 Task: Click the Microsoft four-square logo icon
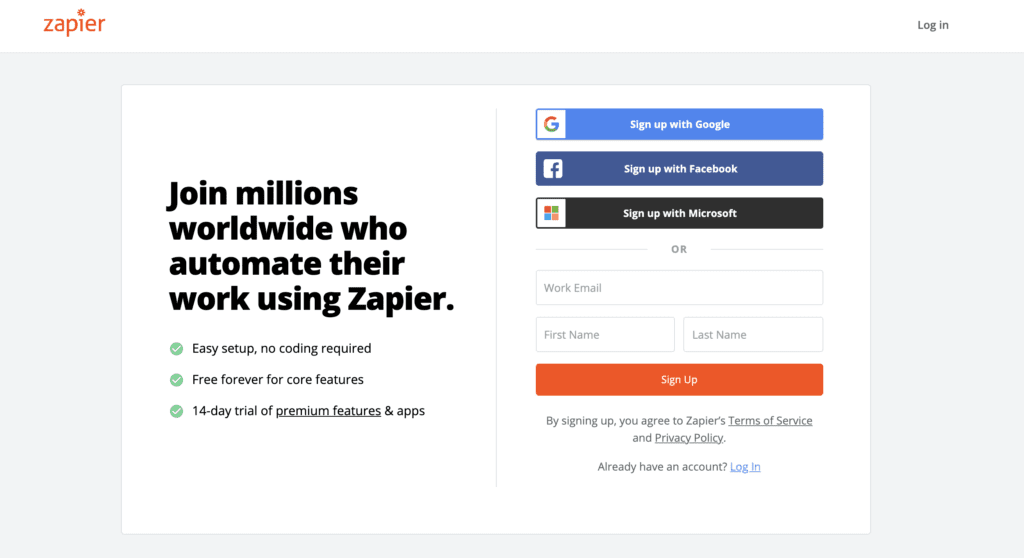tap(551, 213)
